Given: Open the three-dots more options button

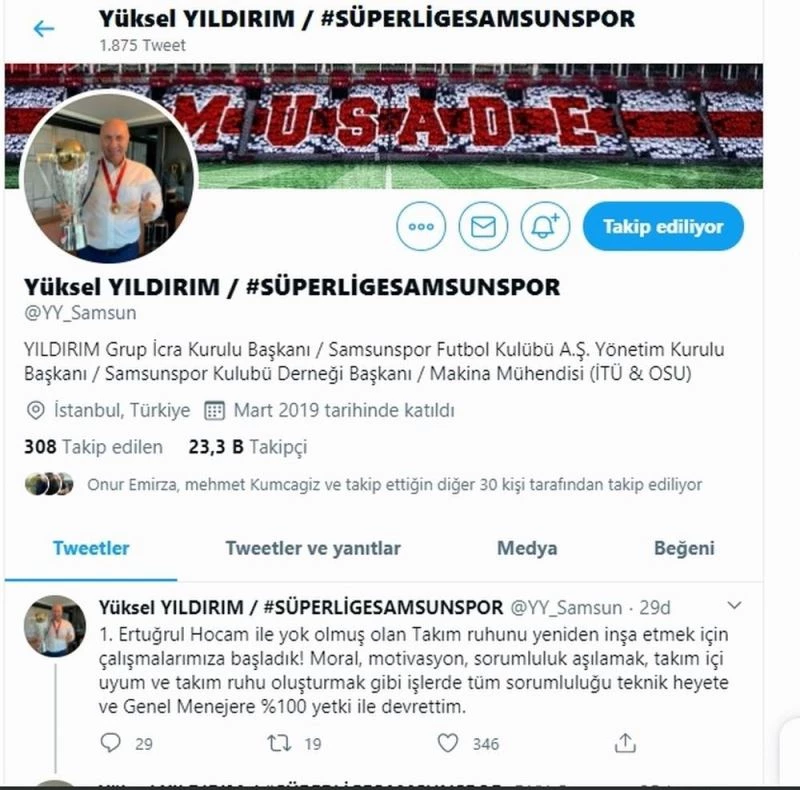Looking at the screenshot, I should coord(421,226).
